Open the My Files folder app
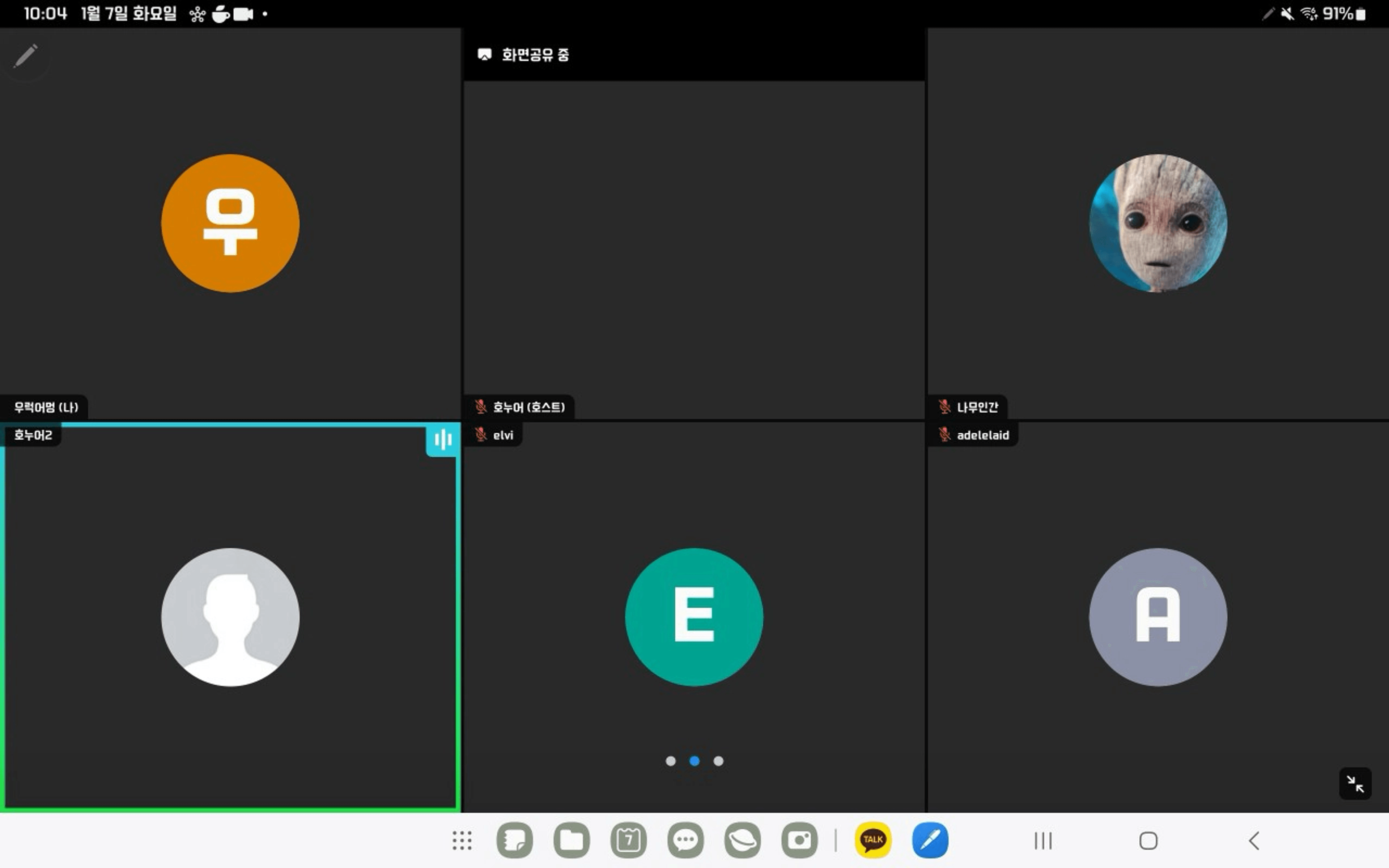The image size is (1389, 868). coord(572,841)
